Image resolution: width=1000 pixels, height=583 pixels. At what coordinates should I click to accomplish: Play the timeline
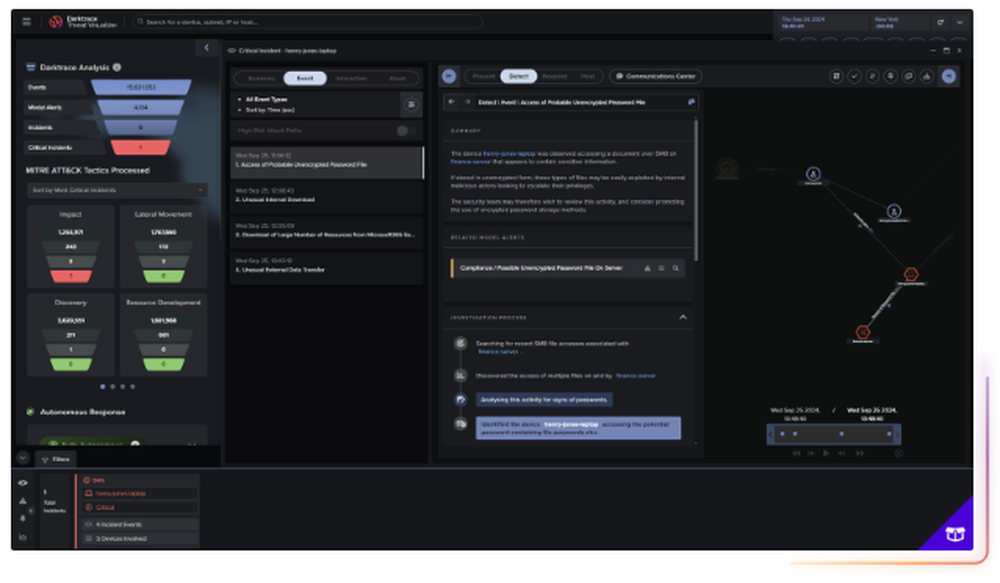(x=826, y=454)
